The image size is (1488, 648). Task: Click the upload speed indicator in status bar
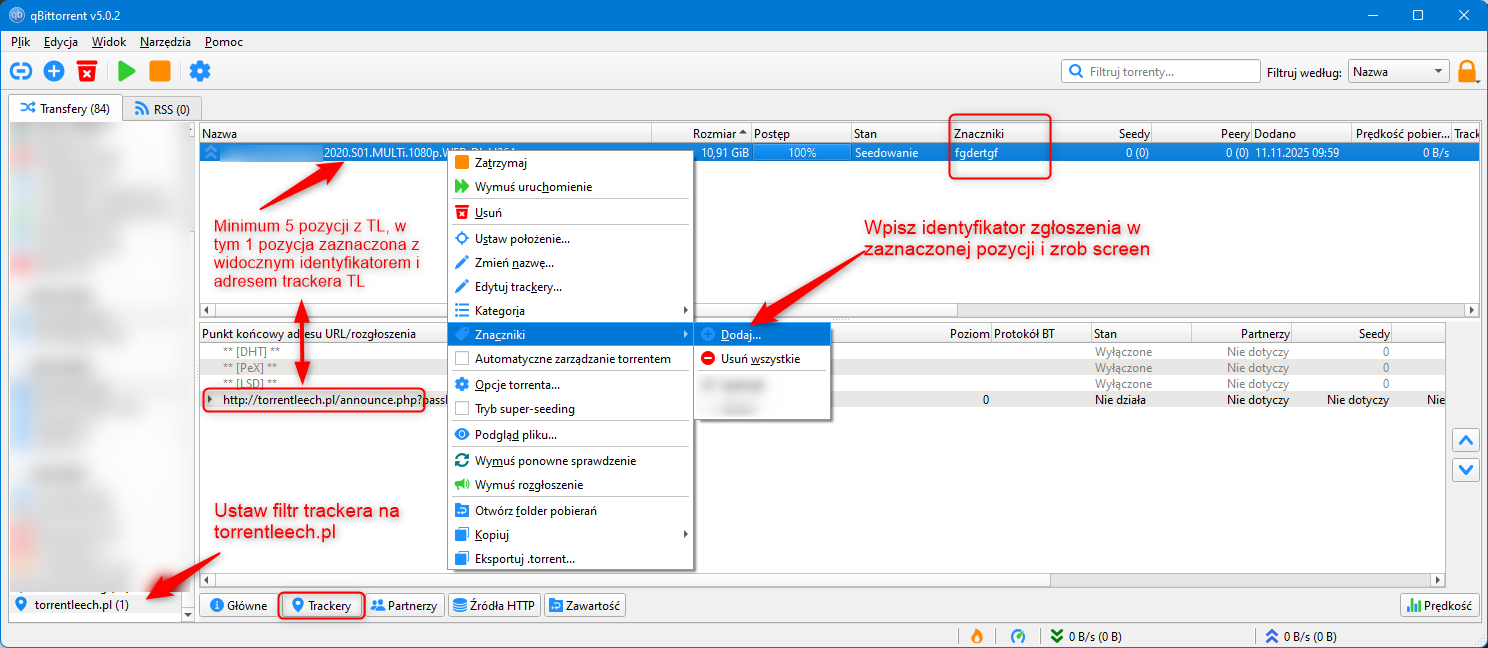pyautogui.click(x=1300, y=636)
